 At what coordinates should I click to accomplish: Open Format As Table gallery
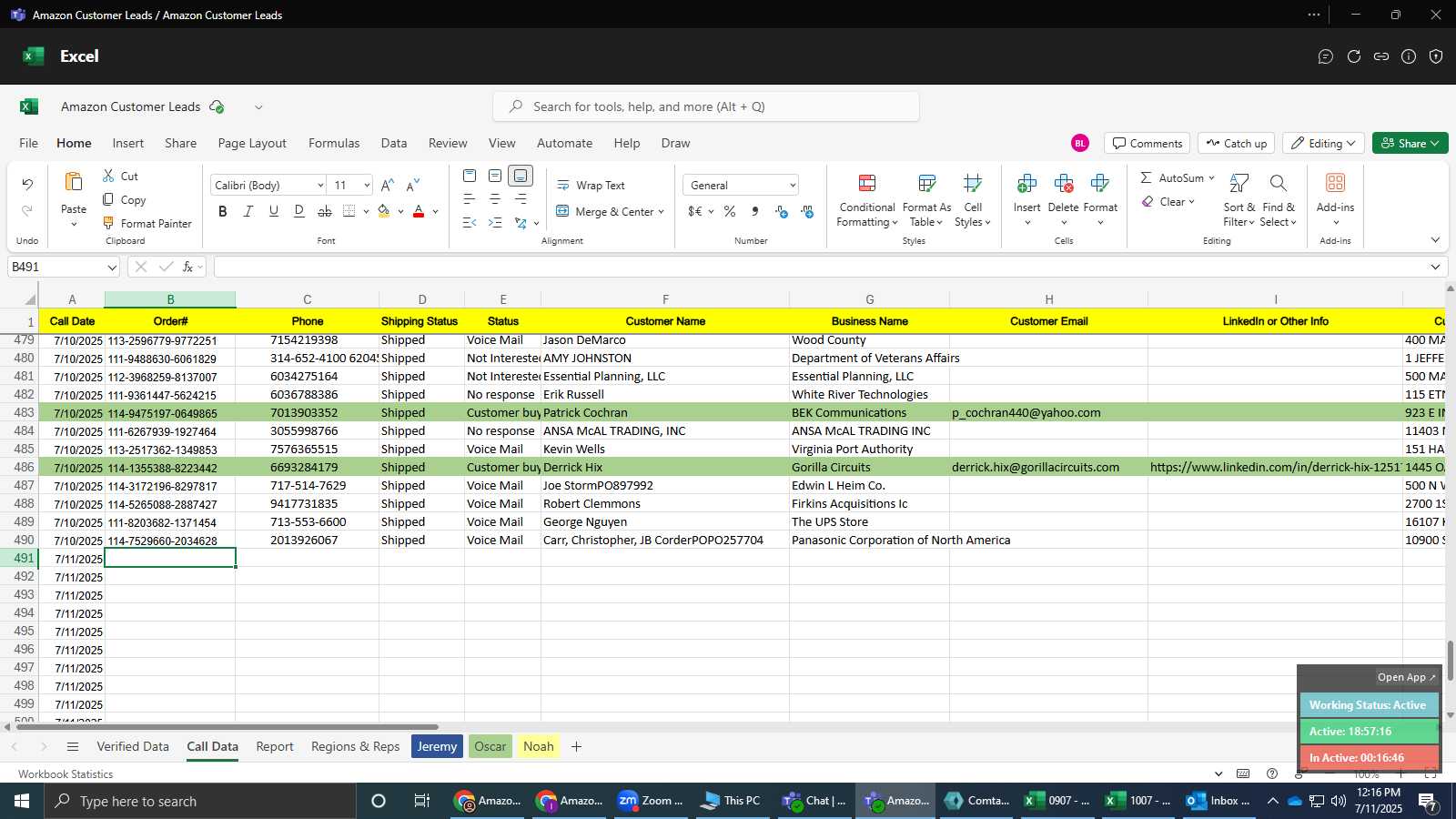point(926,200)
